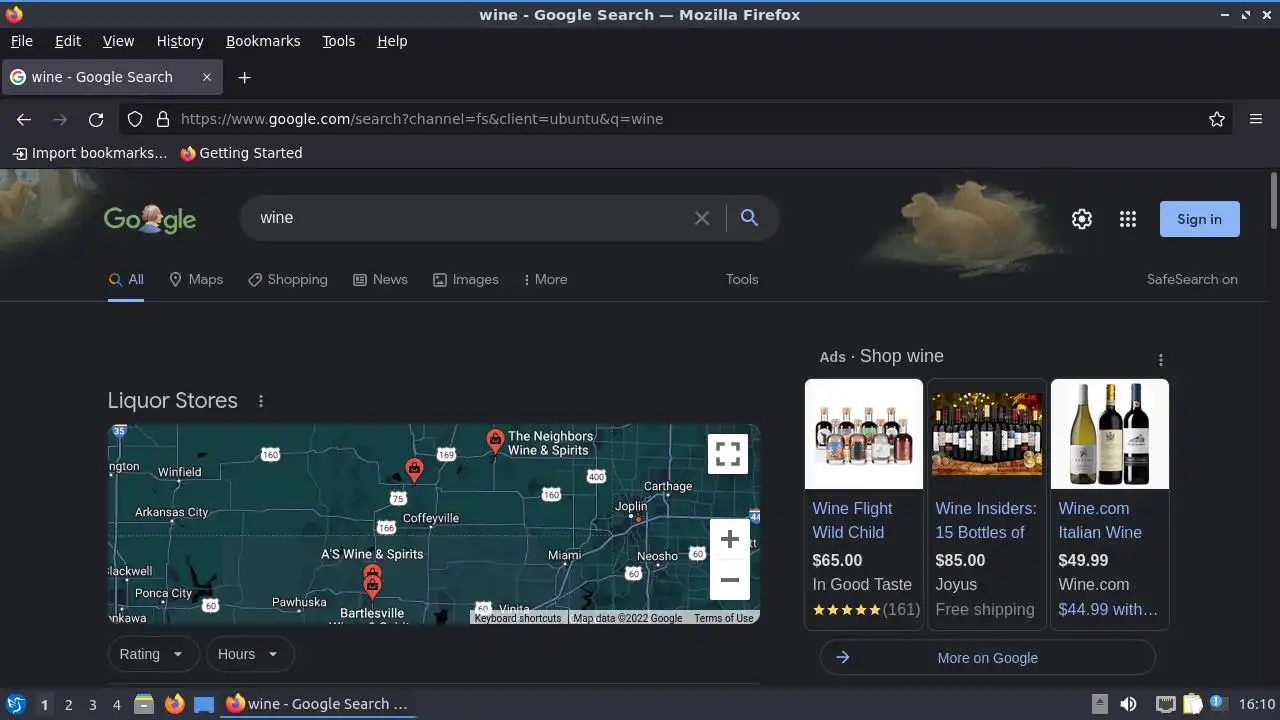1280x720 pixels.
Task: Open the Help menu
Action: (x=392, y=41)
